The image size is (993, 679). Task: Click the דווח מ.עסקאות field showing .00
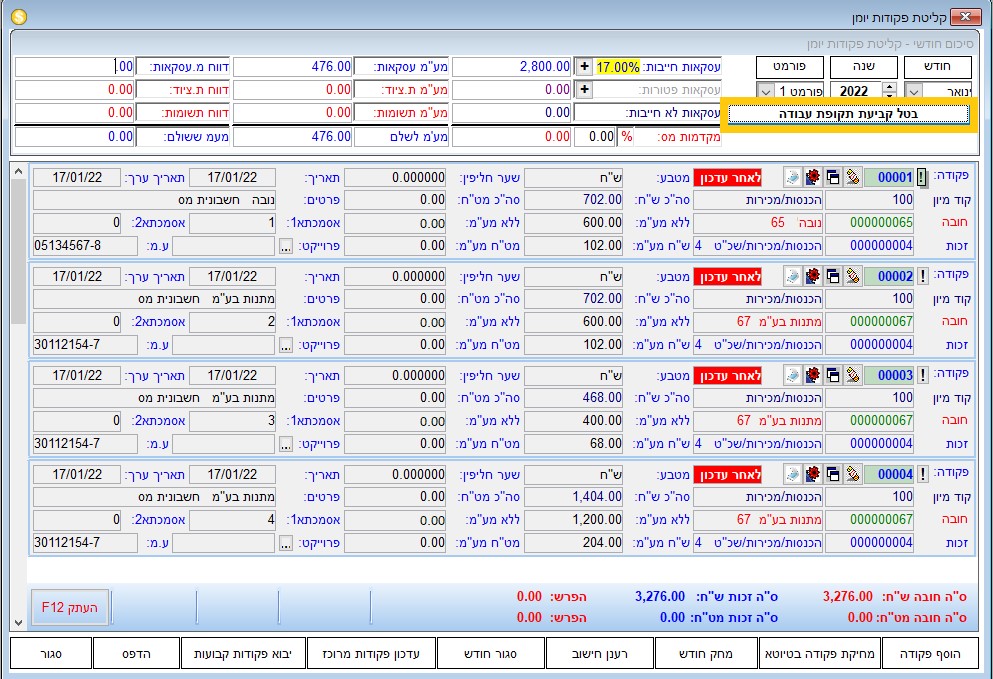pyautogui.click(x=75, y=67)
